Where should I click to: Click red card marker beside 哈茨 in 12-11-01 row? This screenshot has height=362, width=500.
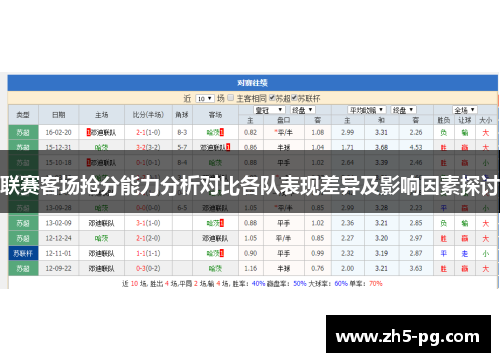pos(222,253)
